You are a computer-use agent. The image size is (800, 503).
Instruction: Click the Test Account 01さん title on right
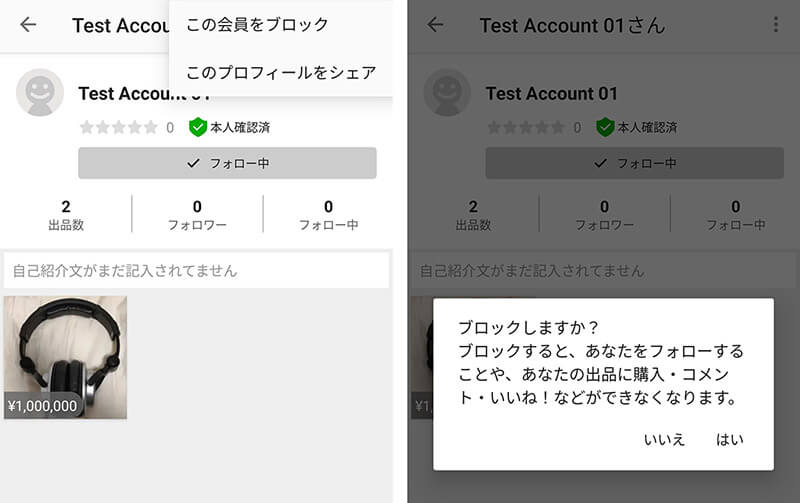[571, 25]
